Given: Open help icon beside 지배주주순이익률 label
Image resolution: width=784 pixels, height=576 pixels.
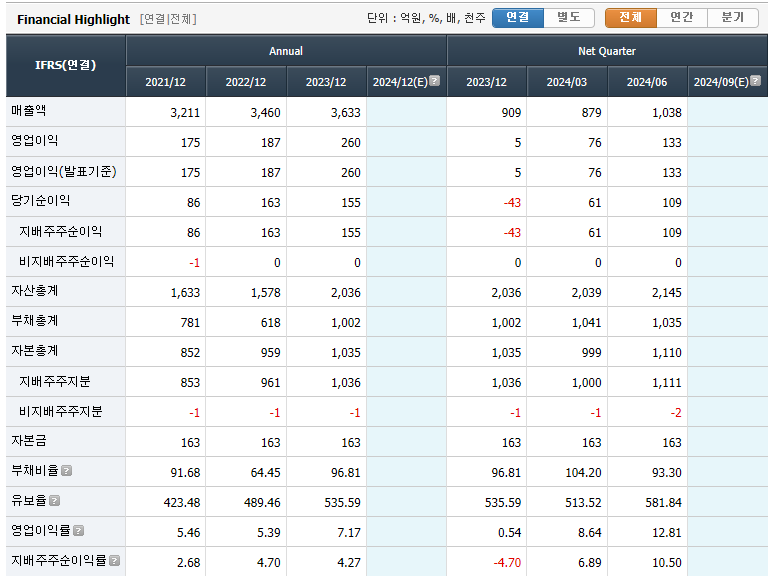Looking at the screenshot, I should tap(114, 561).
